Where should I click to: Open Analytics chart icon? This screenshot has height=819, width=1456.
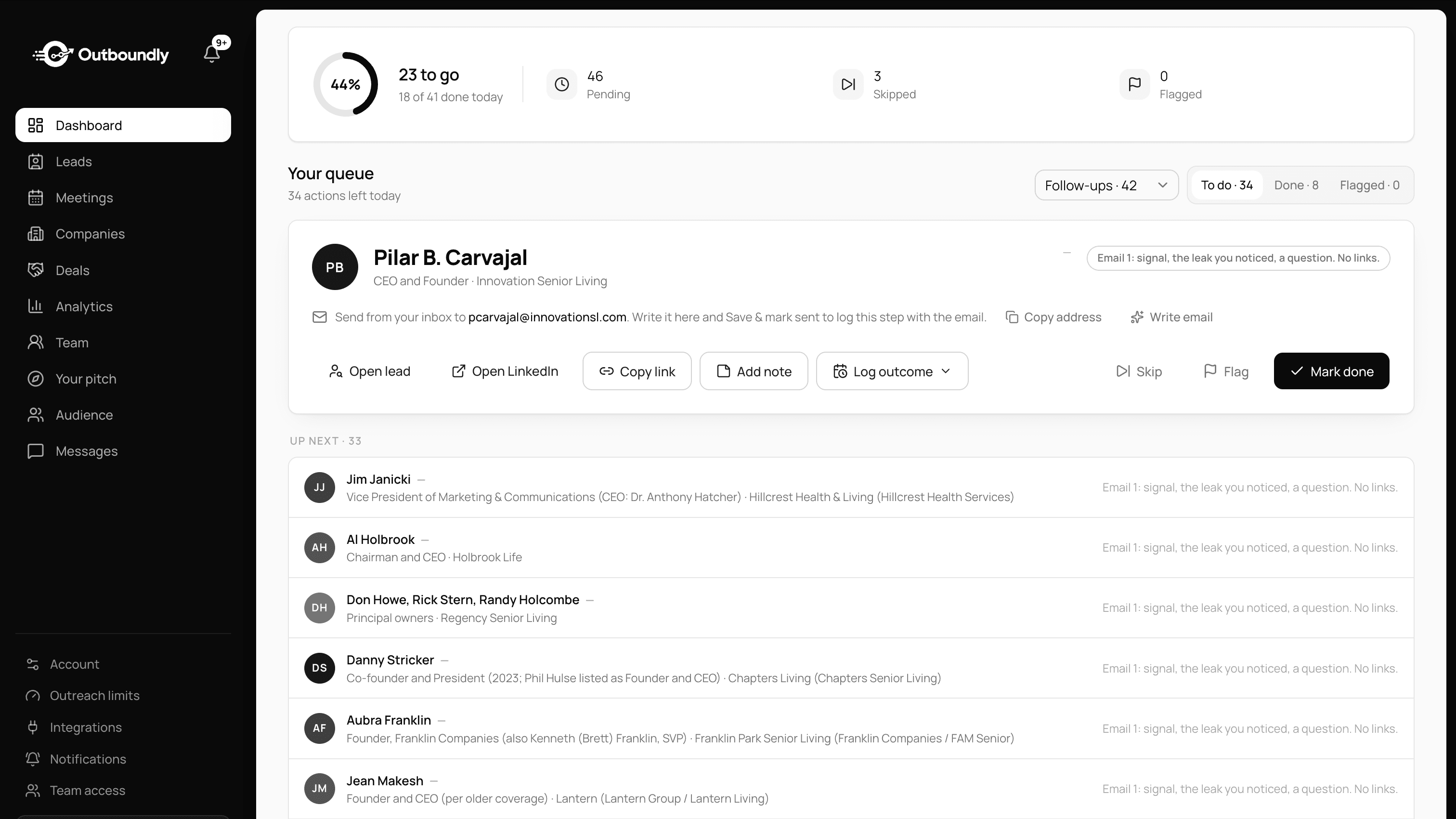click(36, 306)
